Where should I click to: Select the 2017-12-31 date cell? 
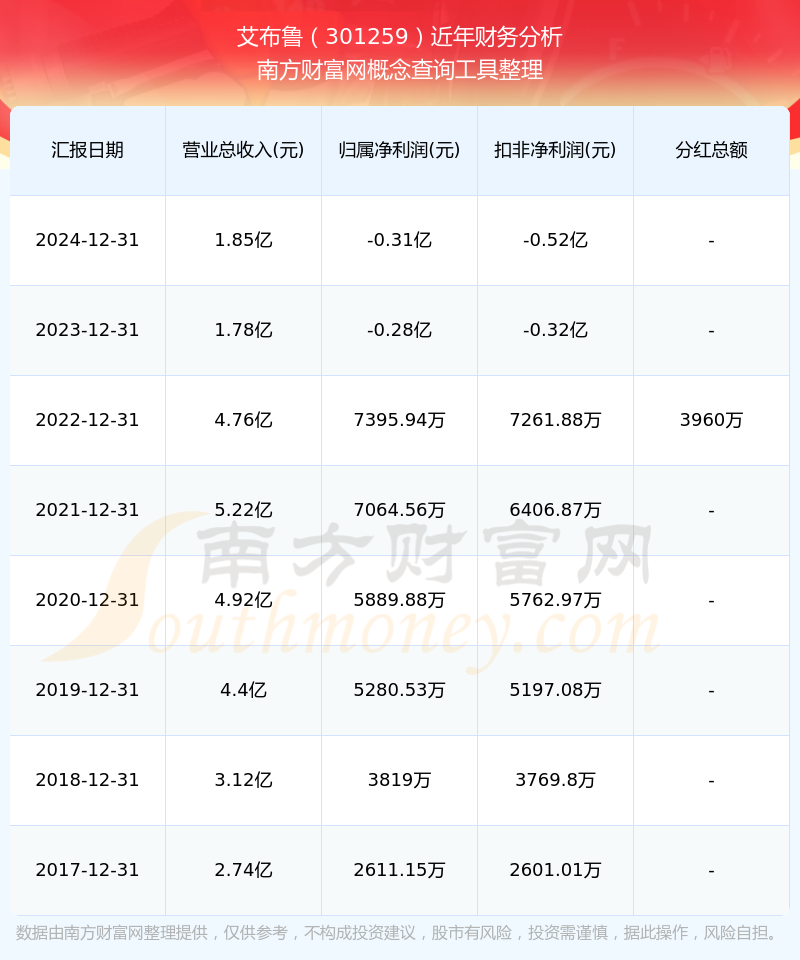88,870
